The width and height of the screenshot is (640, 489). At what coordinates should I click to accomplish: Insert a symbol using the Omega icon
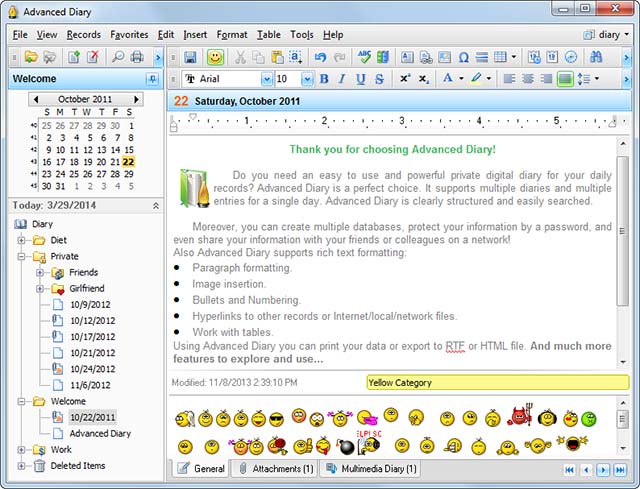pos(463,58)
